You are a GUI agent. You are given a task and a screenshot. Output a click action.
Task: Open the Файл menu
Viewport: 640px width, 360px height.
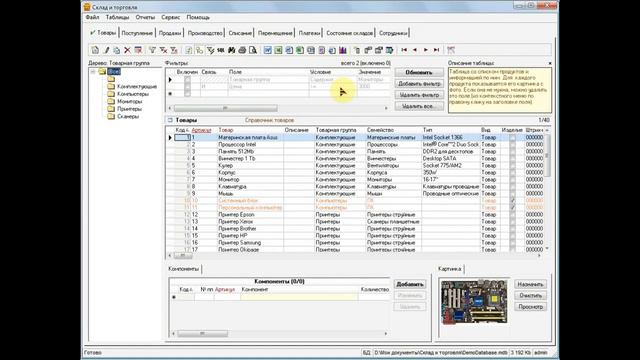pos(93,18)
